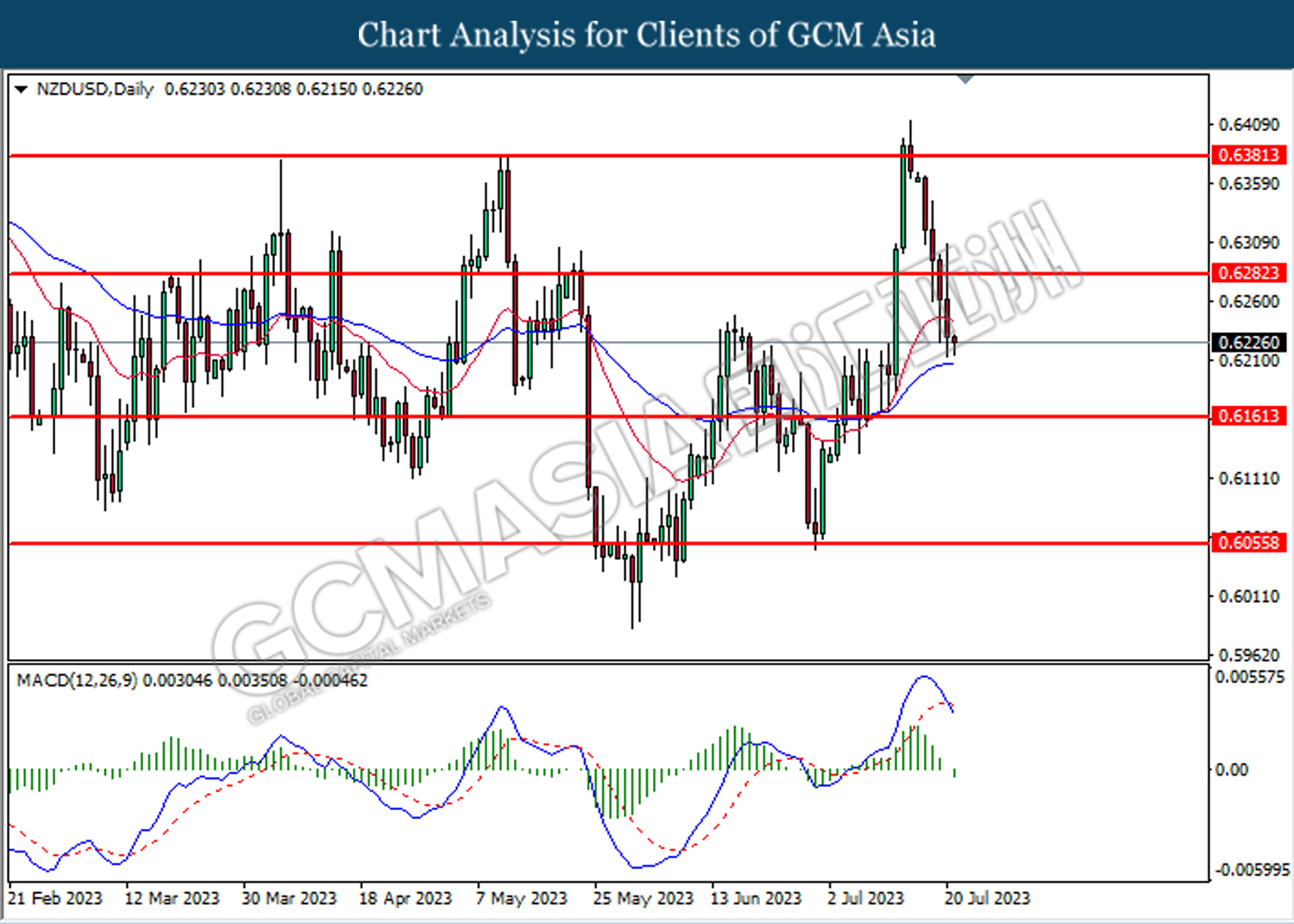The width and height of the screenshot is (1294, 924).
Task: Click the 0.60558 red price label
Action: (1248, 543)
